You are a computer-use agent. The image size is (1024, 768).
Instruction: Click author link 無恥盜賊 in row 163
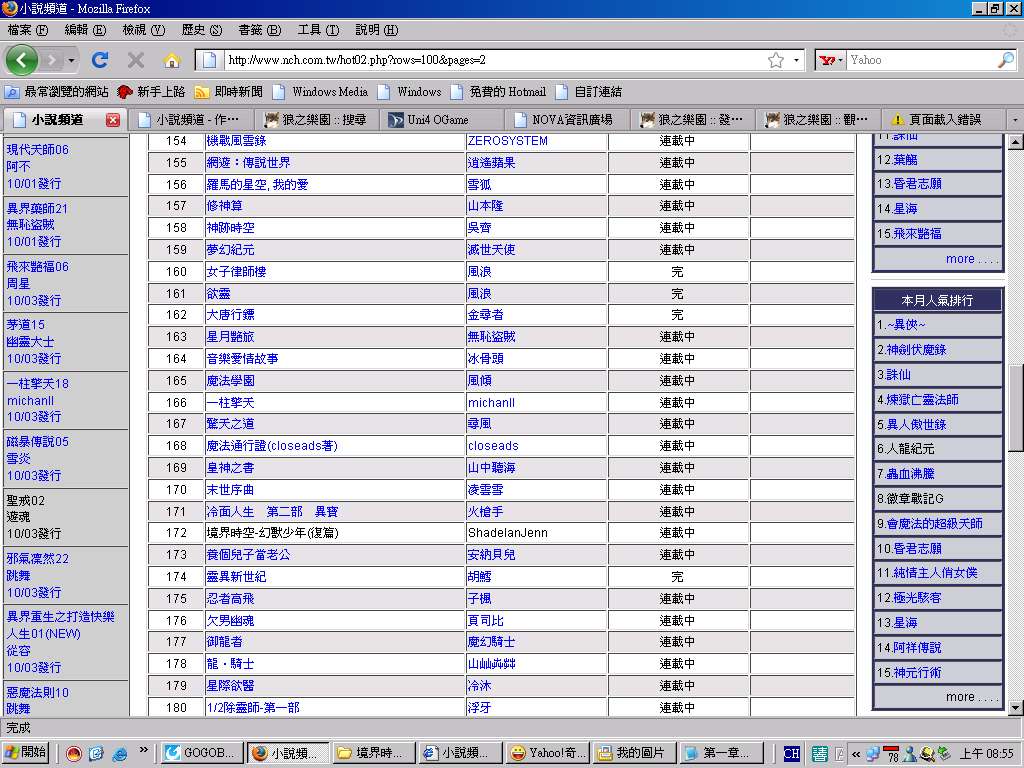coord(492,337)
